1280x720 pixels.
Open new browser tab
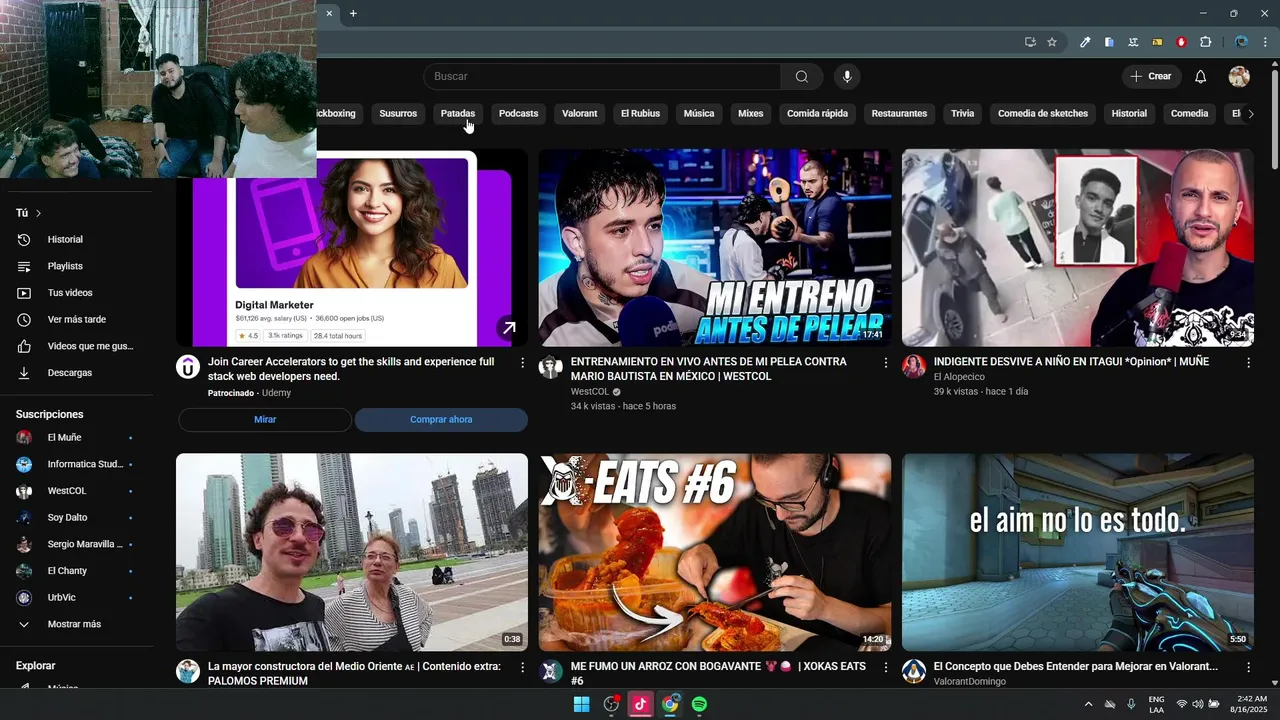[x=353, y=13]
